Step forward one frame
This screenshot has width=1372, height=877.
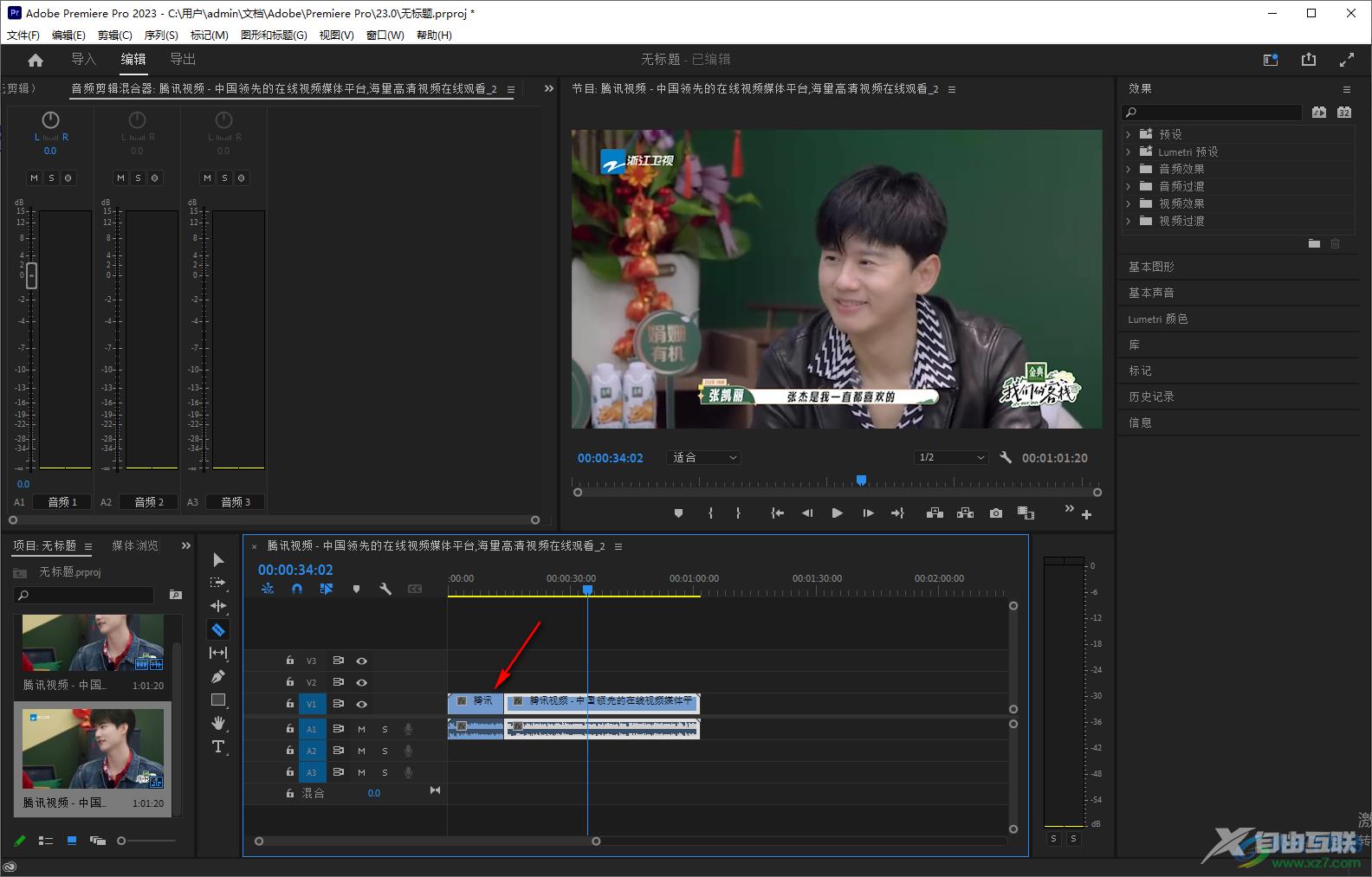tap(868, 513)
